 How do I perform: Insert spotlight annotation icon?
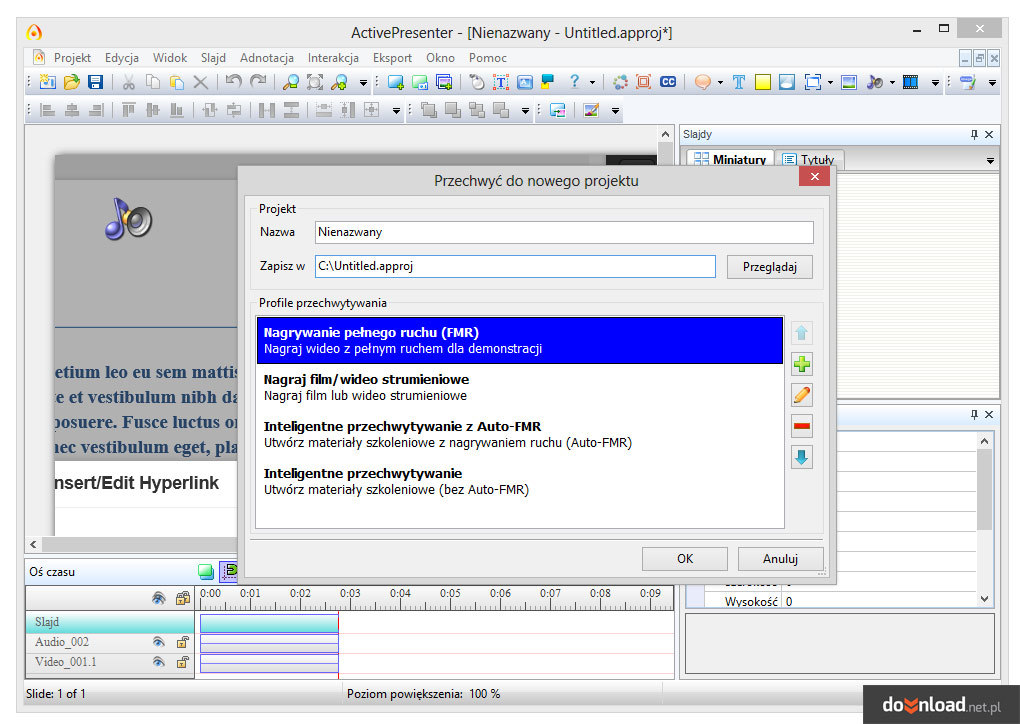click(x=787, y=82)
